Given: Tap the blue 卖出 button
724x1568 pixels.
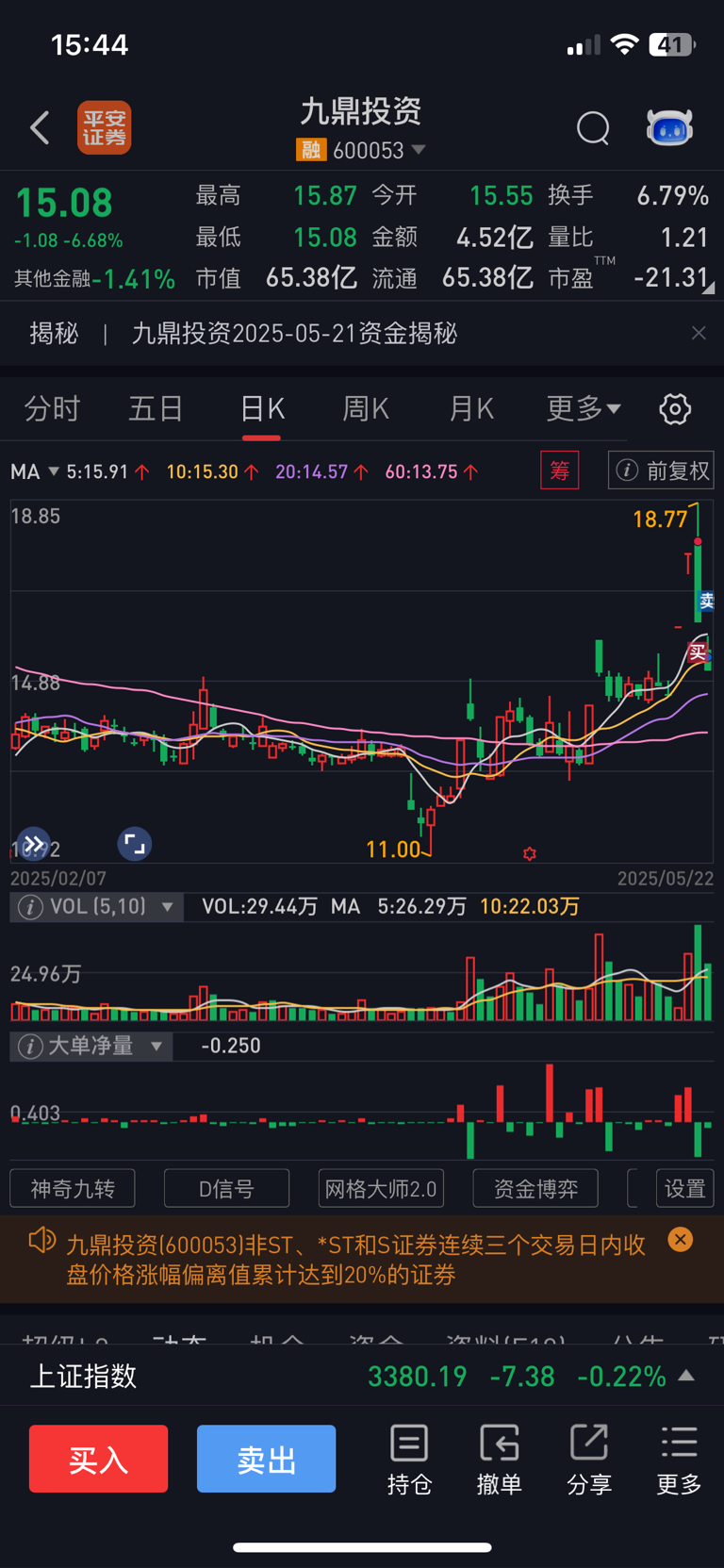Looking at the screenshot, I should 266,1459.
